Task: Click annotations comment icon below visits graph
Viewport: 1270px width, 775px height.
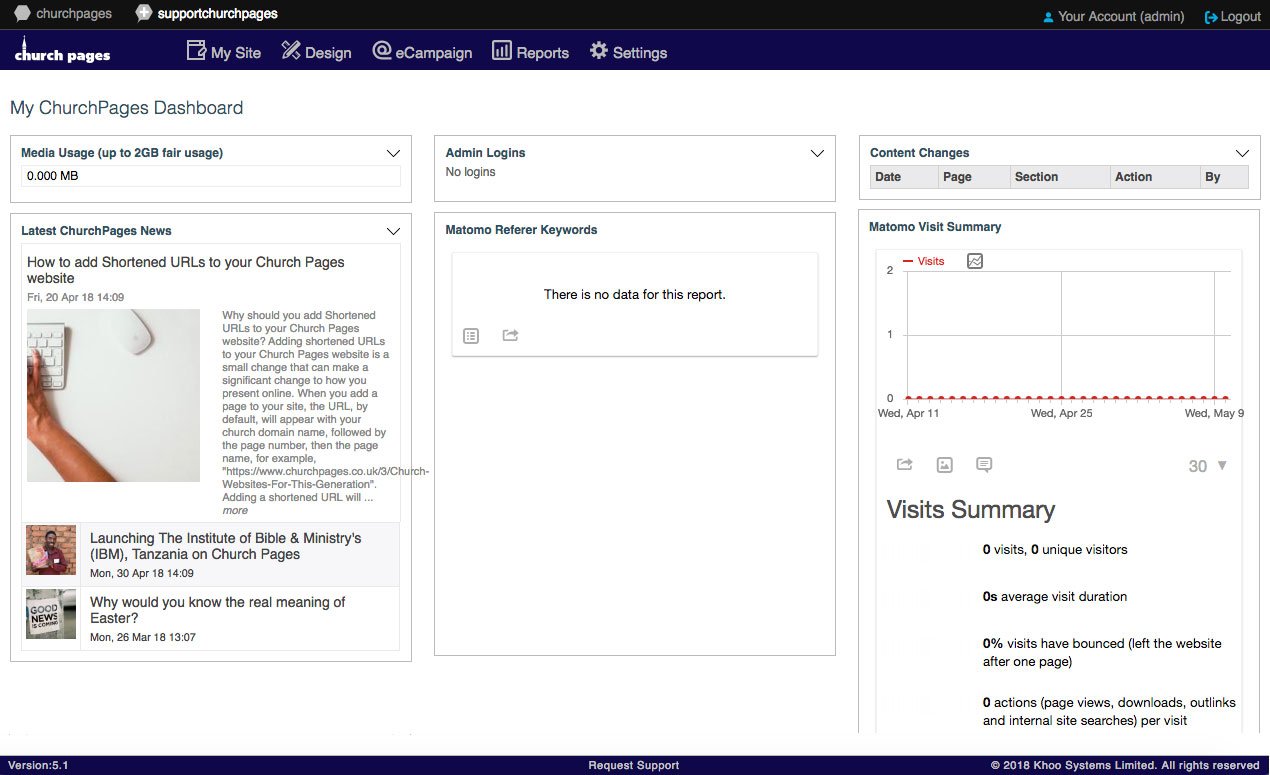Action: click(x=984, y=465)
